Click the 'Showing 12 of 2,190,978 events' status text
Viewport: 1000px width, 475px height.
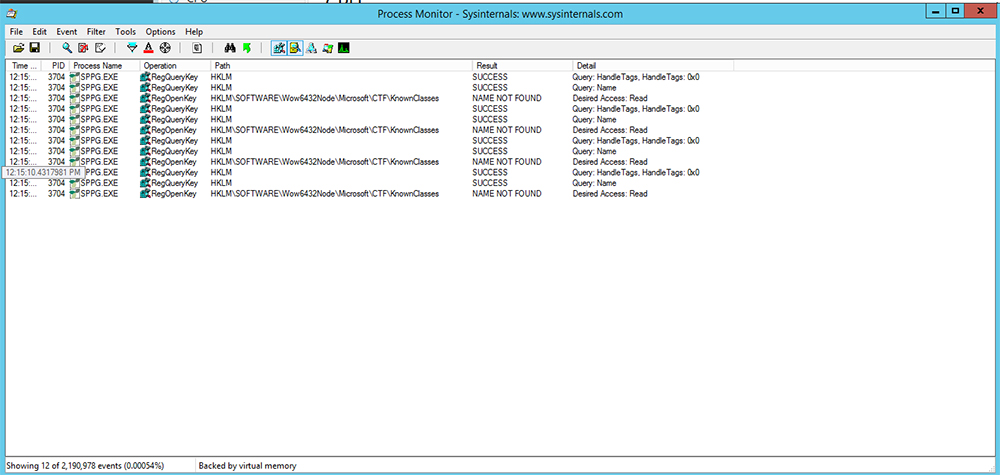85,466
